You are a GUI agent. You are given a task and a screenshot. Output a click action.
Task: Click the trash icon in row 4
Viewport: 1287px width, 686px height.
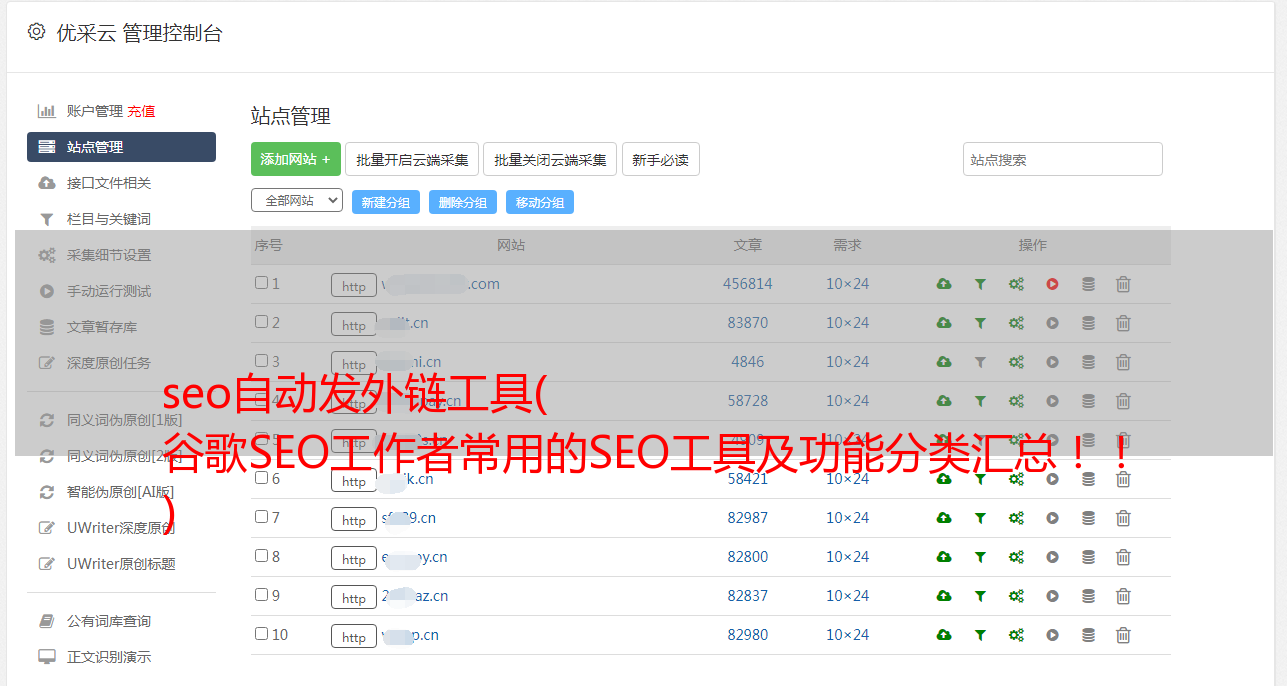click(x=1123, y=401)
